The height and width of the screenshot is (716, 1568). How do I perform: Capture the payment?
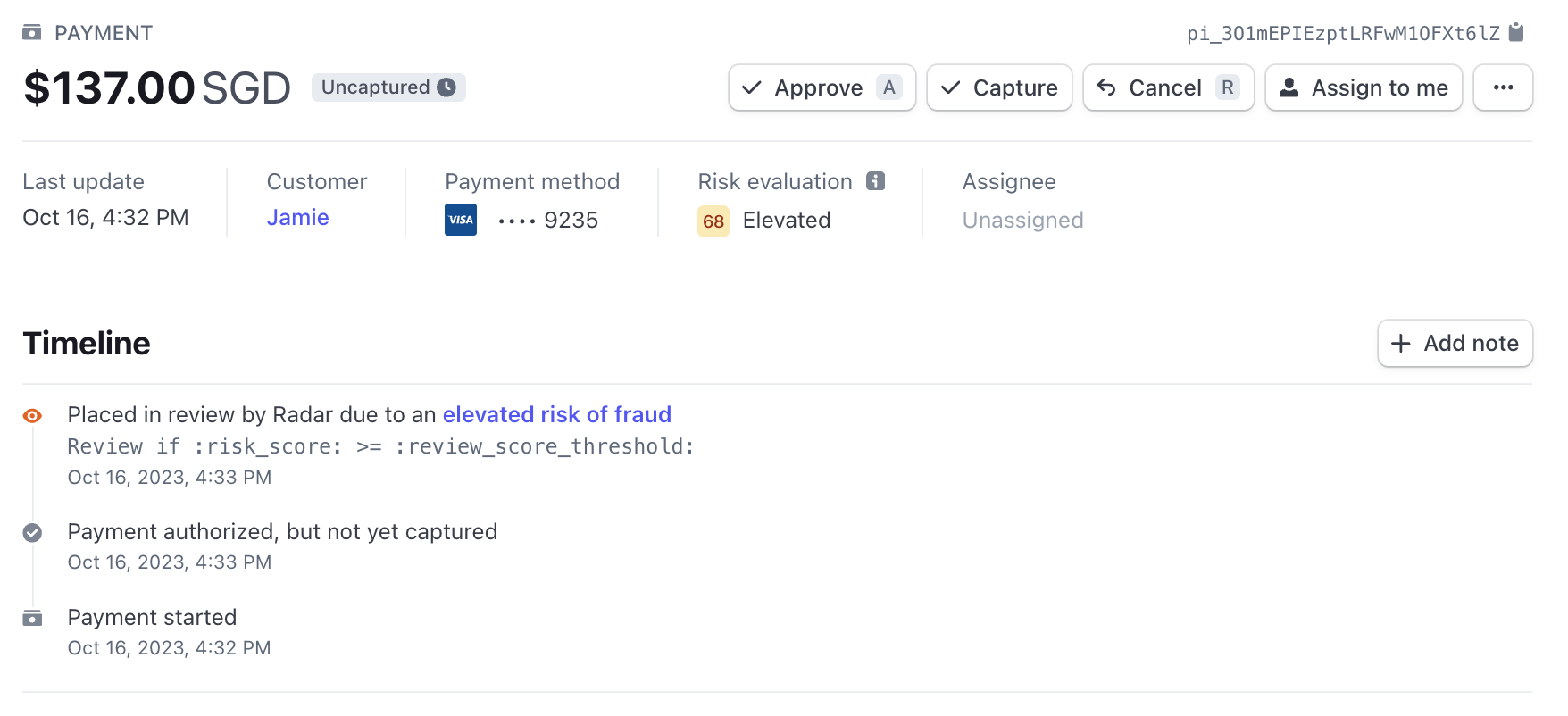coord(999,87)
